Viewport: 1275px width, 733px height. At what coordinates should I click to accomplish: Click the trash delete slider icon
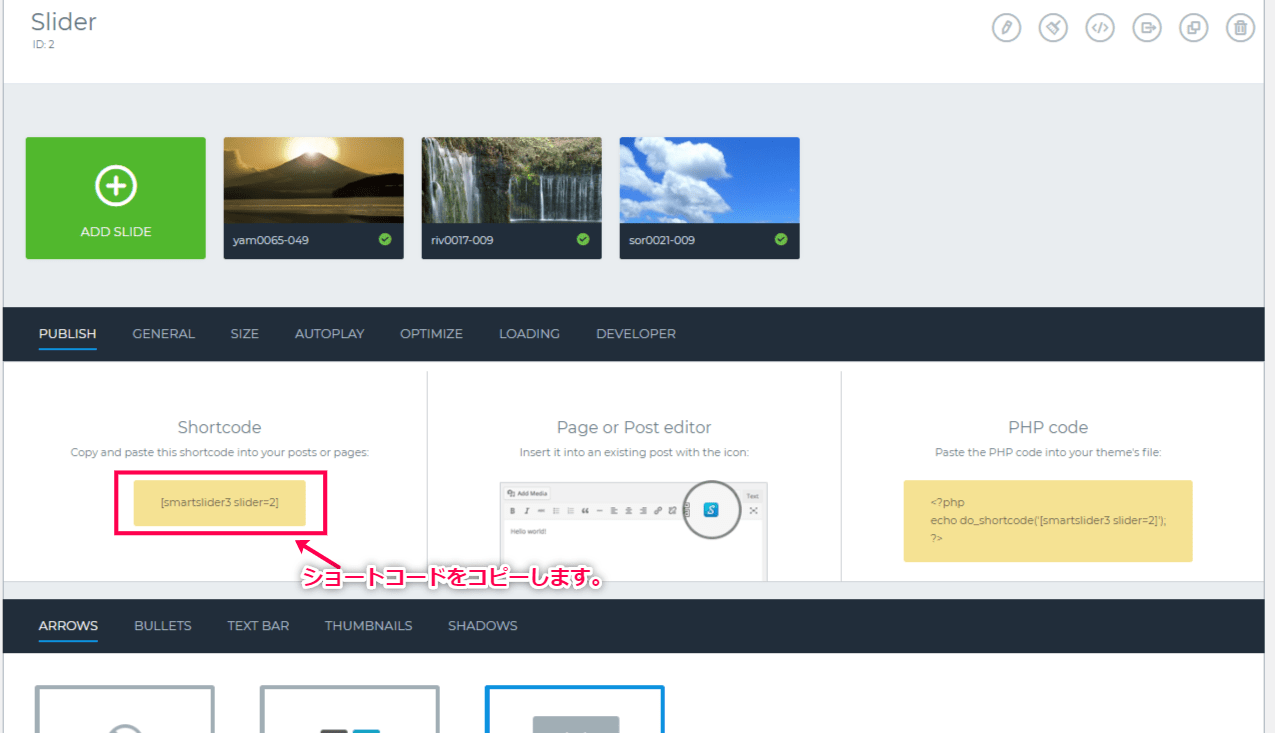[1240, 28]
